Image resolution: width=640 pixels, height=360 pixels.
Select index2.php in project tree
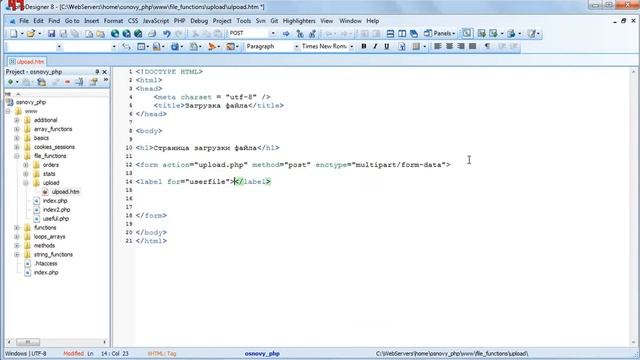[x=56, y=210]
